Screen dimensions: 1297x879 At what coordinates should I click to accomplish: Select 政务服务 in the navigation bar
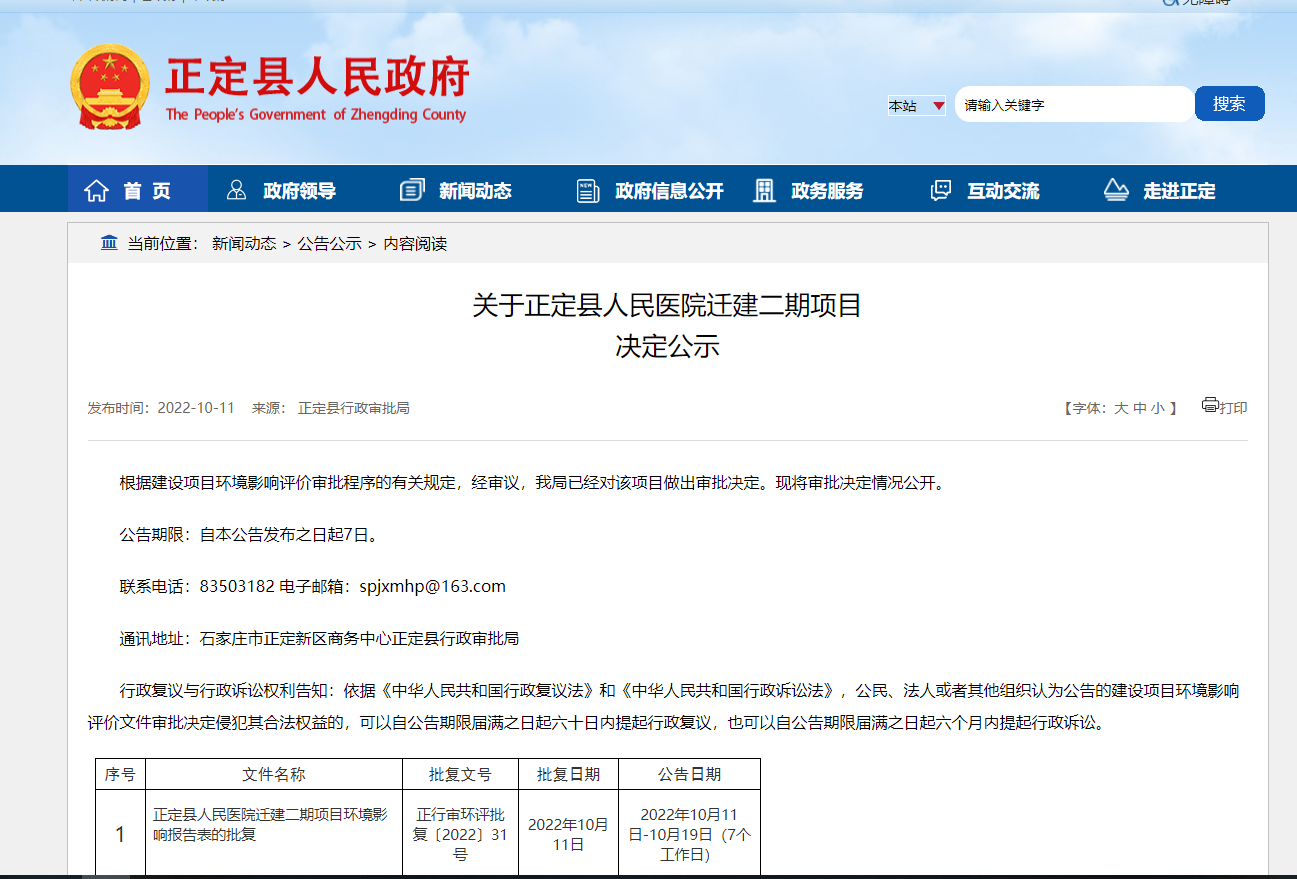pos(827,191)
